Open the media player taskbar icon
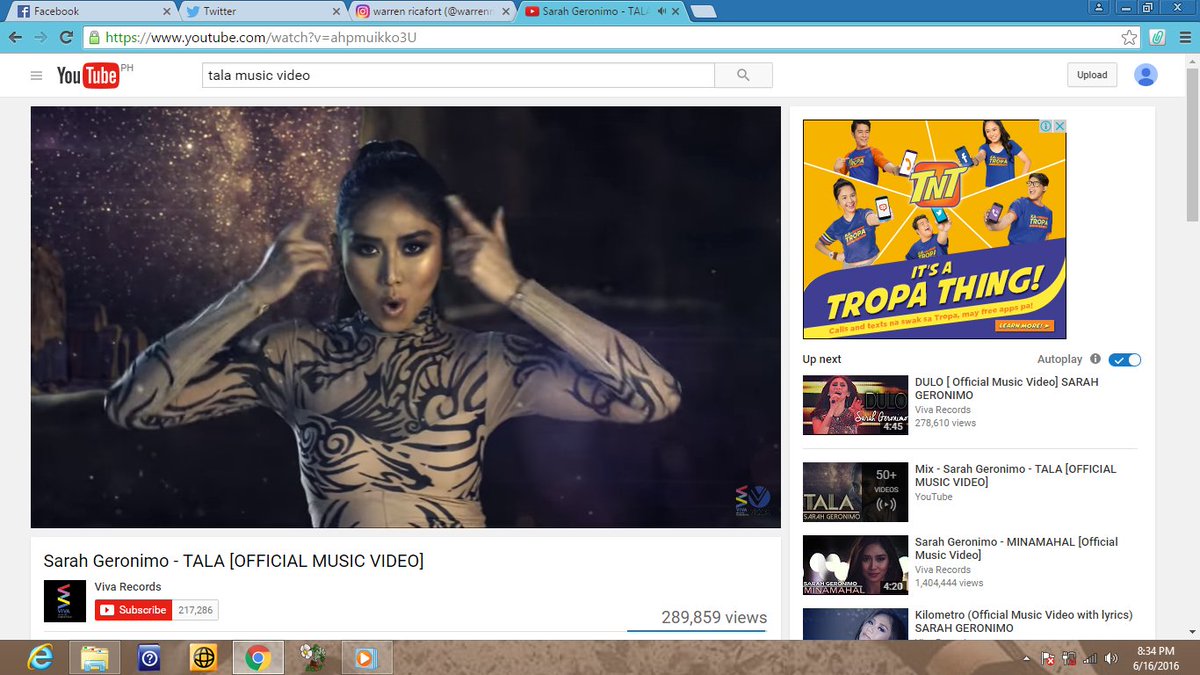 [x=366, y=658]
